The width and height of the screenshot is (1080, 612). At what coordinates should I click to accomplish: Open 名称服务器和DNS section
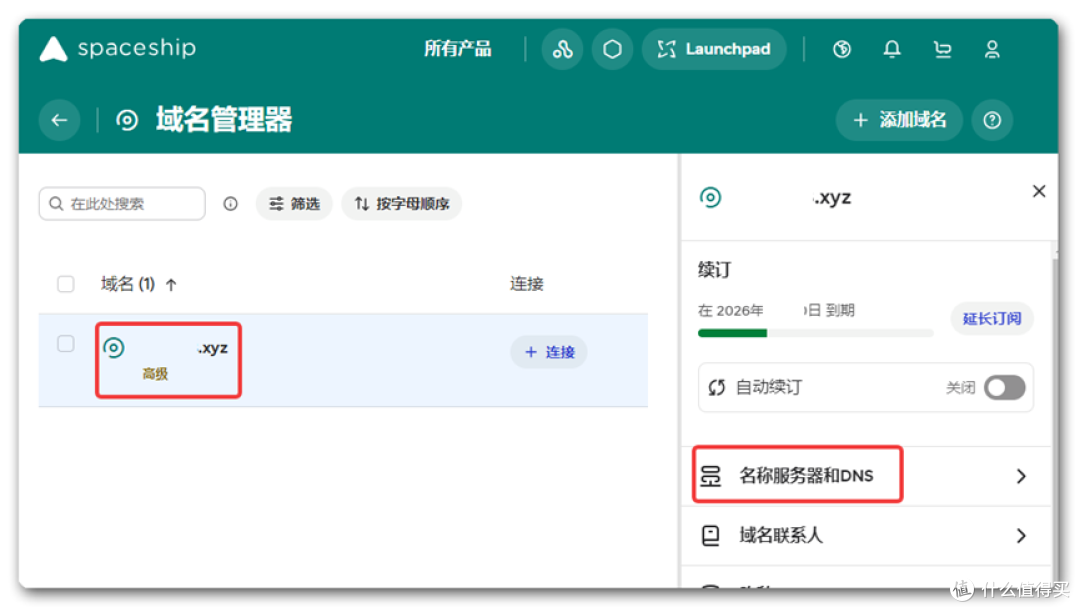pyautogui.click(x=866, y=476)
